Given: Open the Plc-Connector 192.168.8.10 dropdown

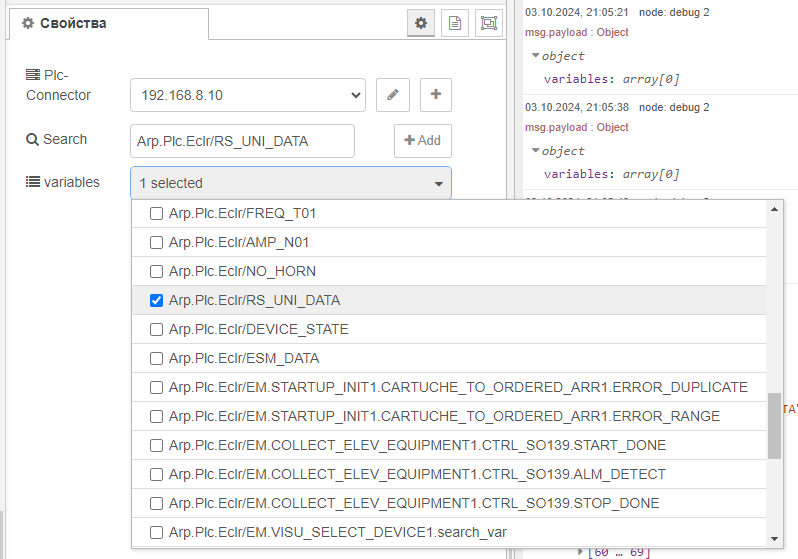Looking at the screenshot, I should (247, 95).
